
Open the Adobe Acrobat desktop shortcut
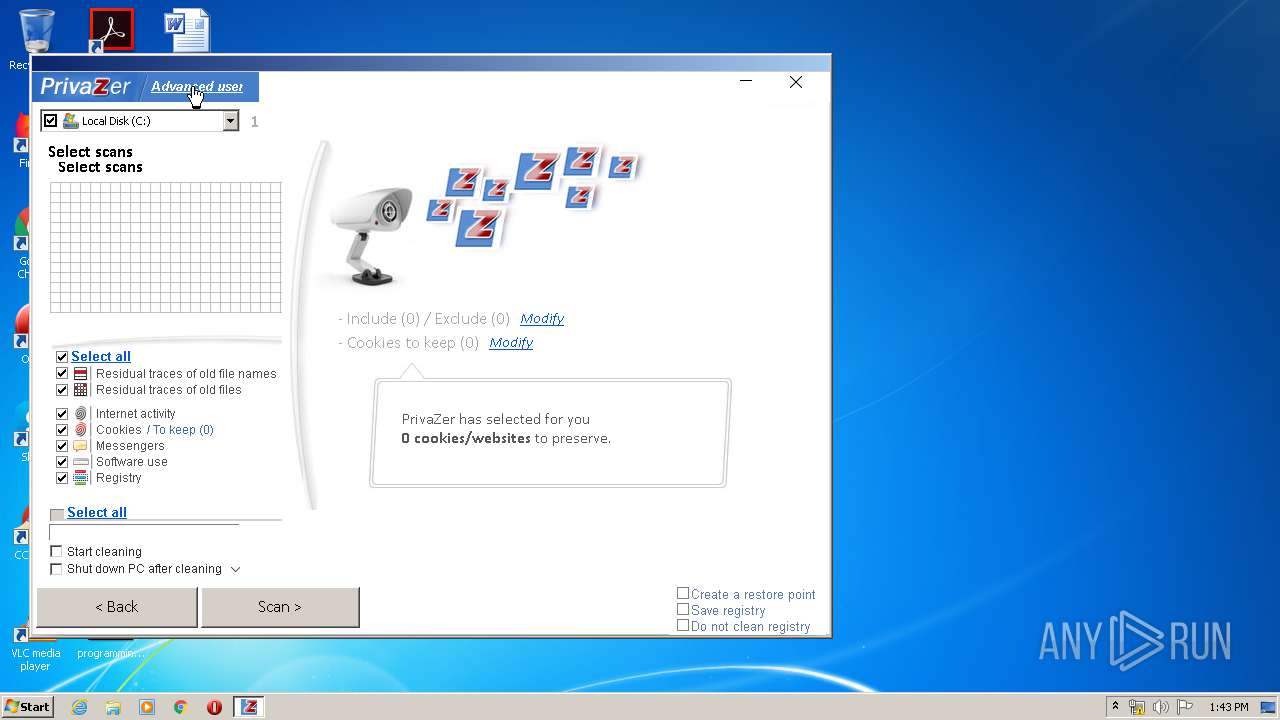(111, 30)
